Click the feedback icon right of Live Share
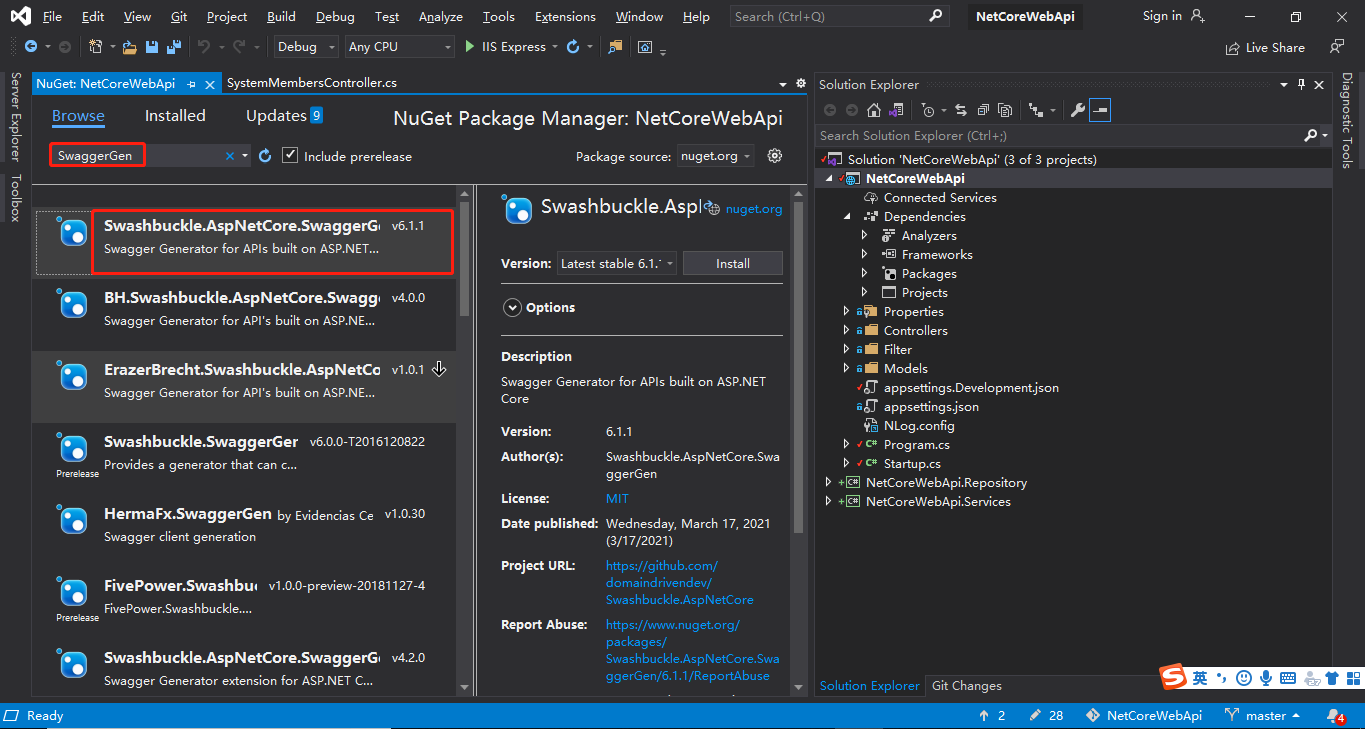This screenshot has height=729, width=1365. point(1337,47)
